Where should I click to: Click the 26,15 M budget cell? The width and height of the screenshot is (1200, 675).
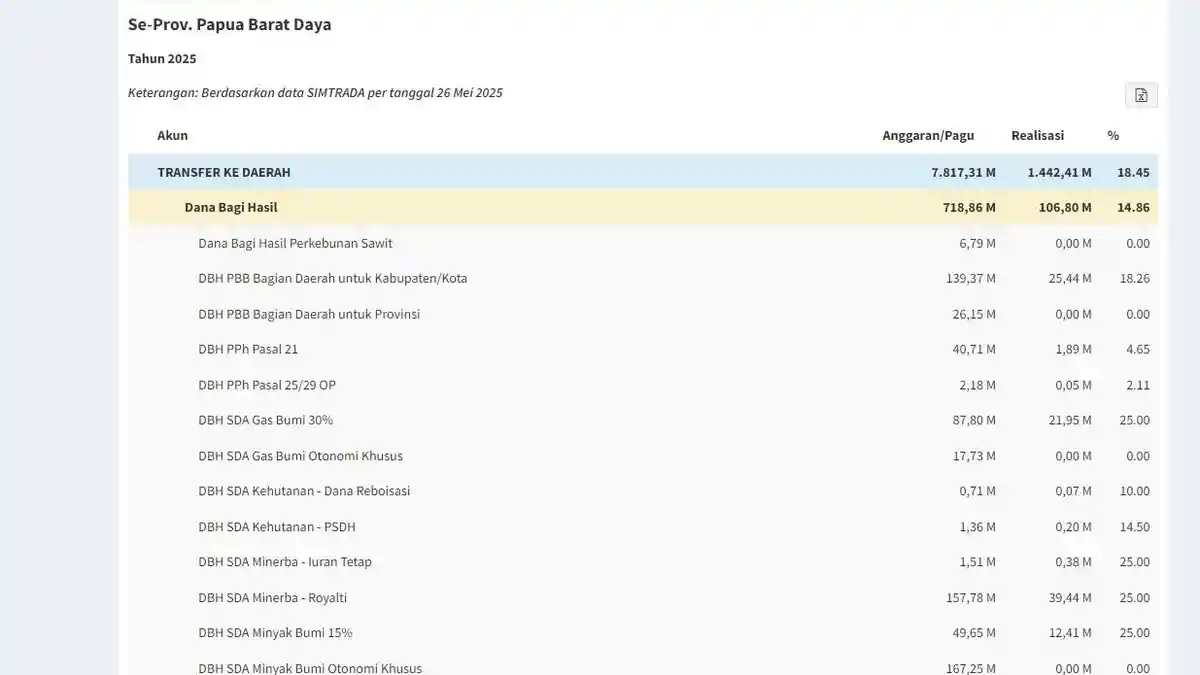974,314
